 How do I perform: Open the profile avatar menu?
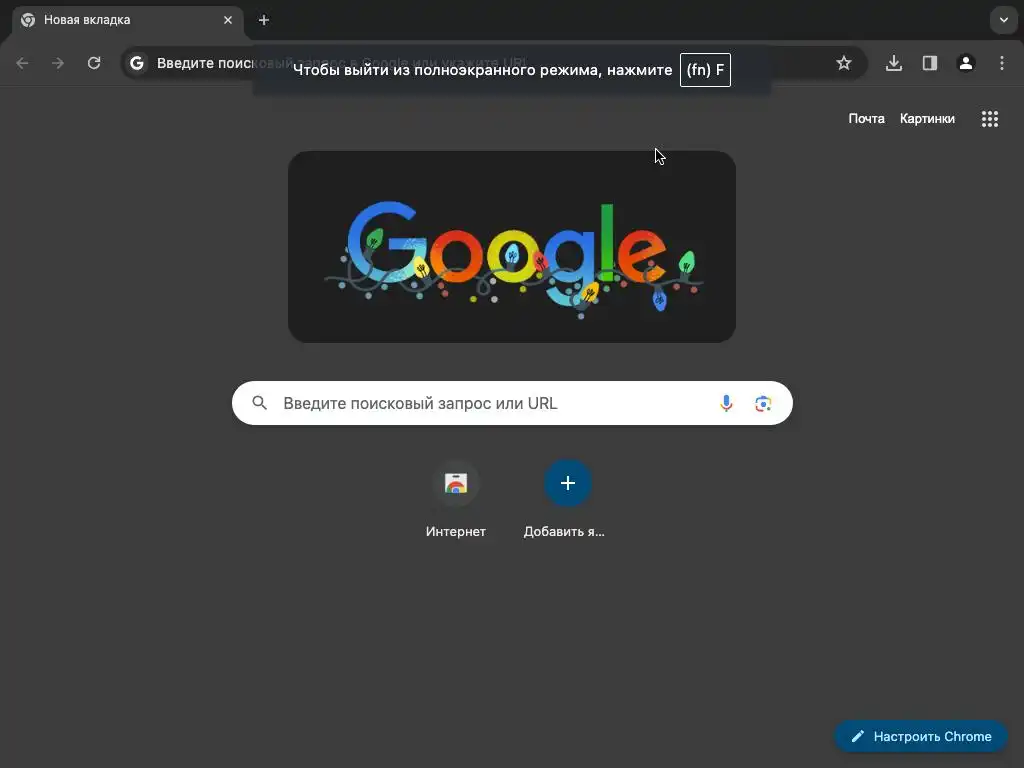click(x=966, y=63)
